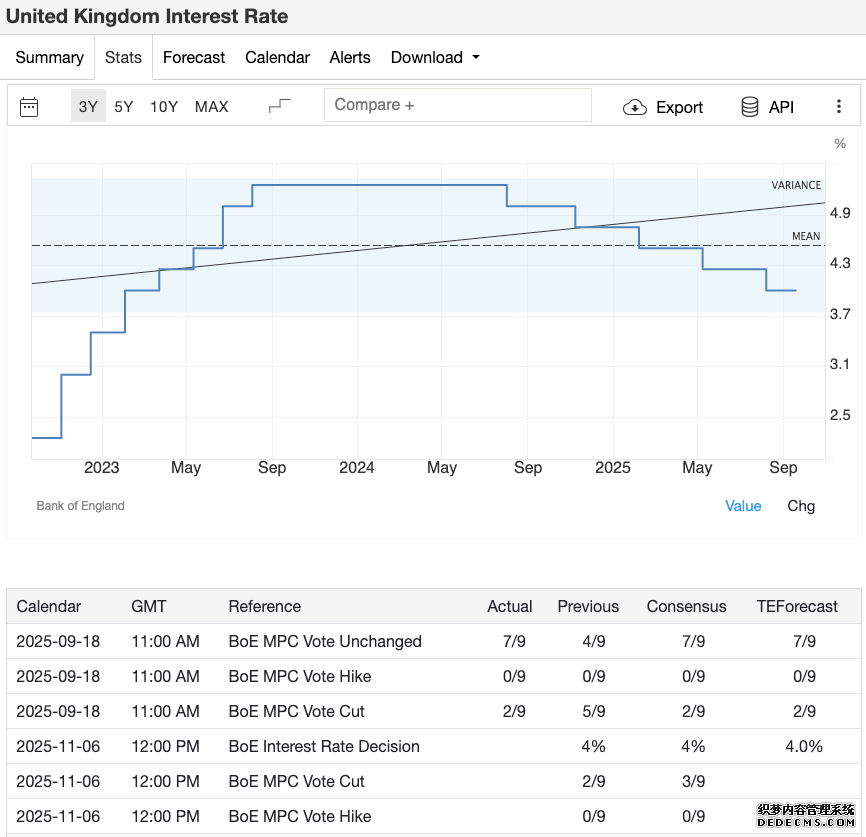
Task: Switch chart to 5Y range
Action: [x=124, y=106]
